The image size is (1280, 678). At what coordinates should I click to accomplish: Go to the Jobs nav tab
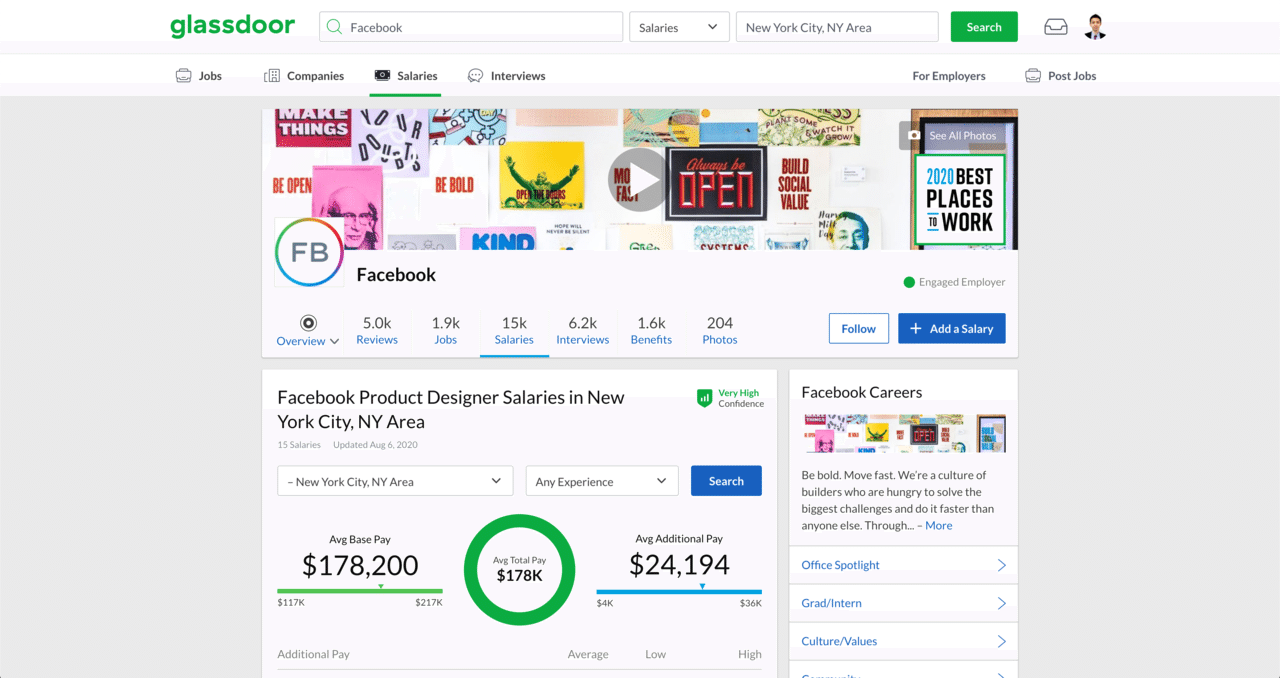199,75
